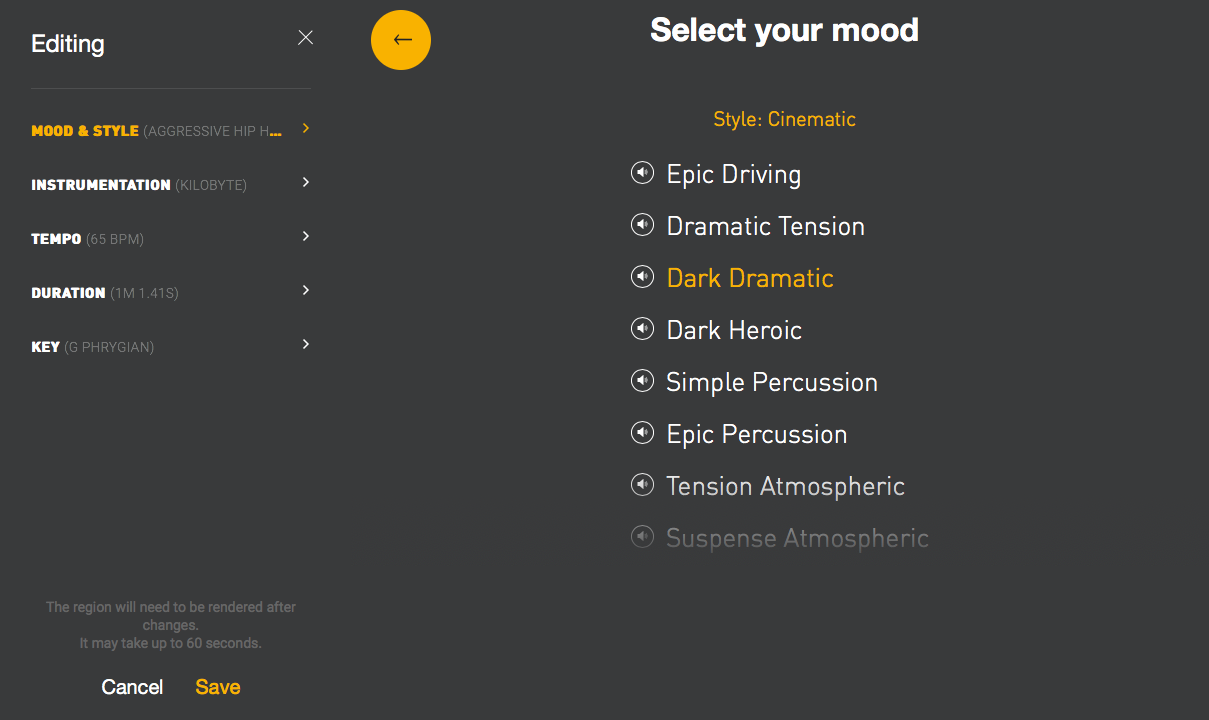Open the Duration settings row
Viewport: 1209px width, 720px height.
pyautogui.click(x=170, y=293)
